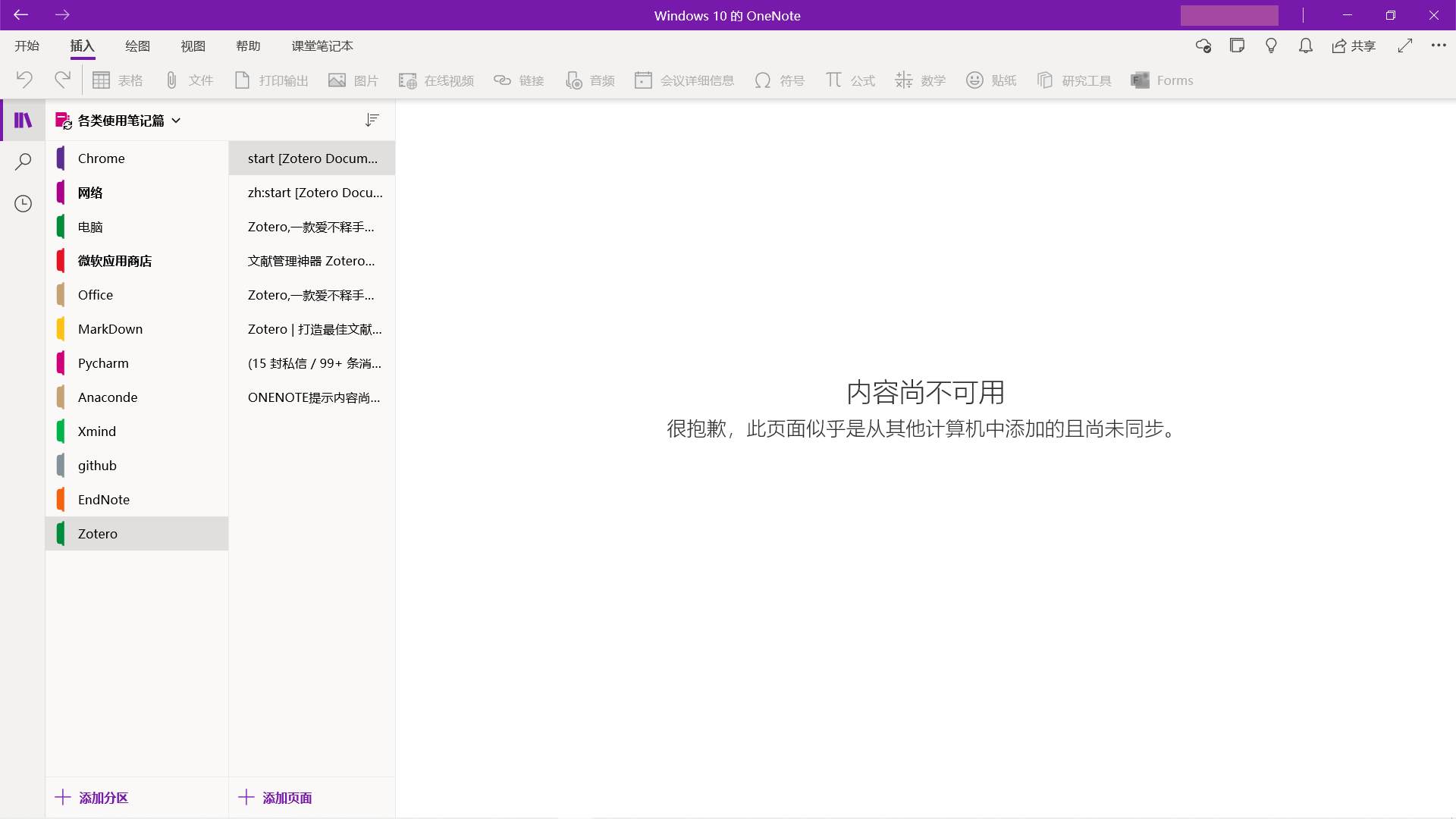Switch to the 绘图 ribbon tab

coord(137,45)
